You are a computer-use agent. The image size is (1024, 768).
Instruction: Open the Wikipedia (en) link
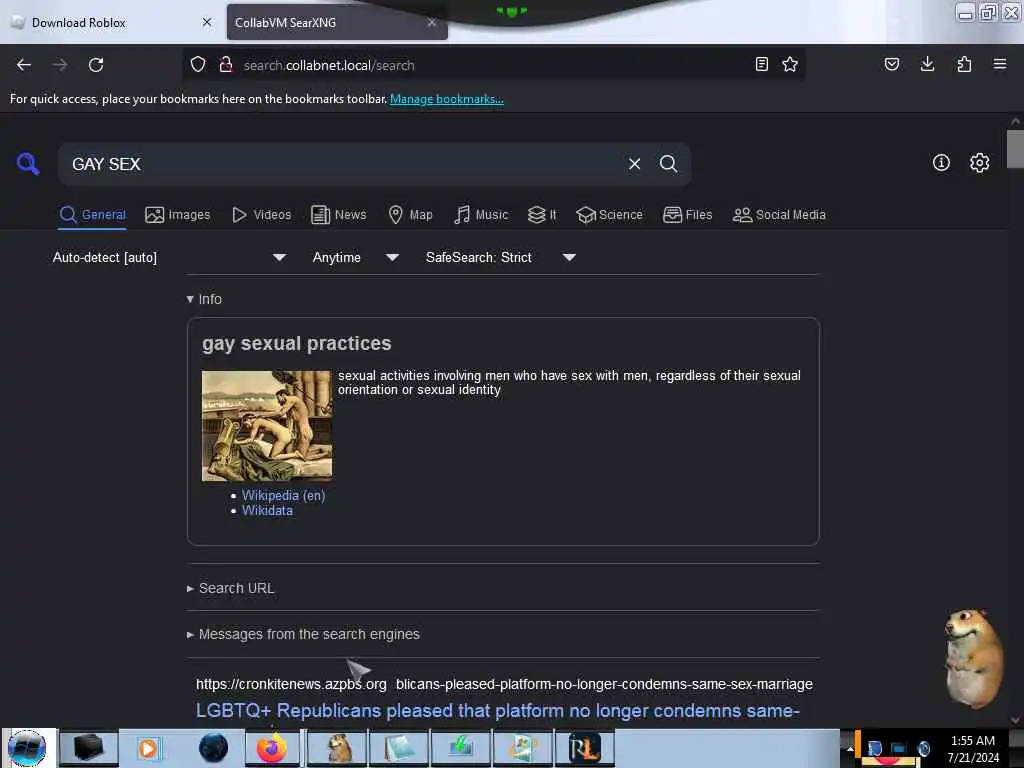(x=283, y=495)
